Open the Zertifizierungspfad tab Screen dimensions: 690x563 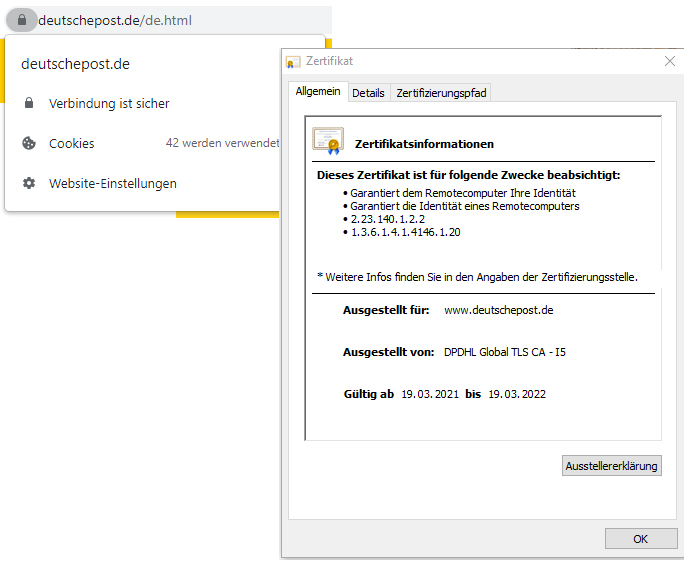click(x=441, y=93)
